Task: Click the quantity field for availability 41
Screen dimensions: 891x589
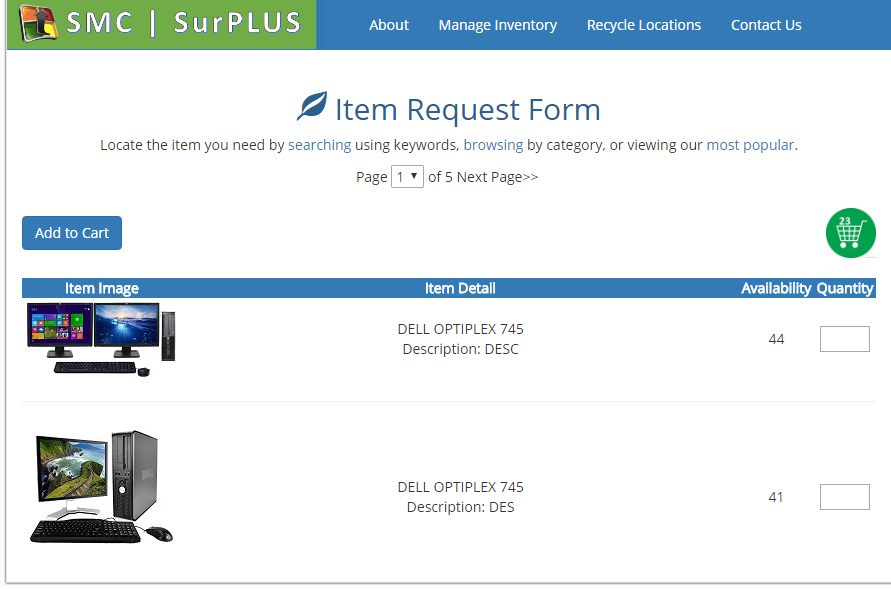Action: [x=844, y=497]
